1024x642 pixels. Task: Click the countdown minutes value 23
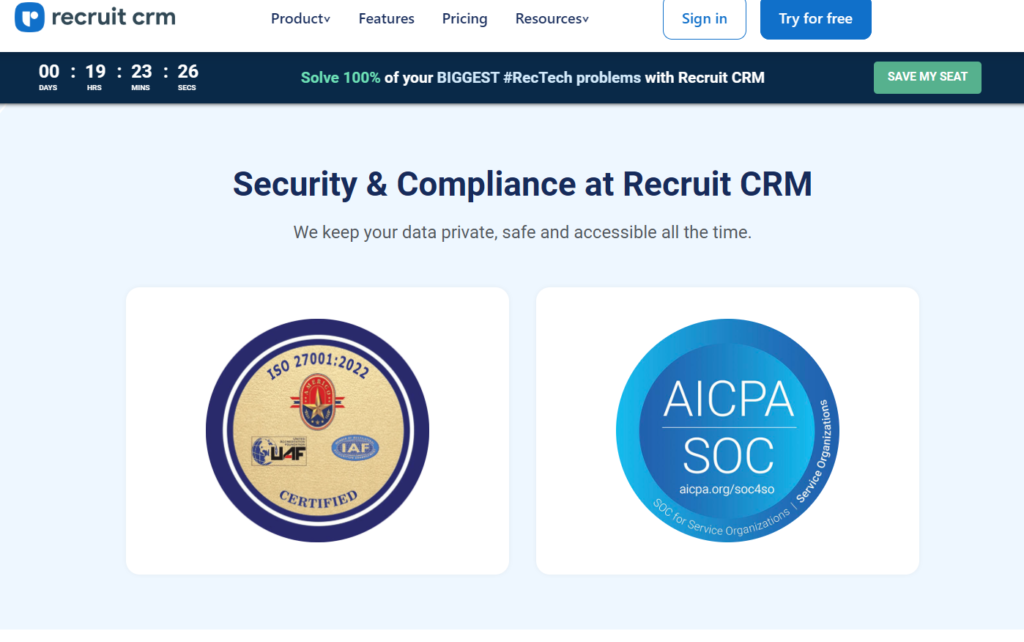[141, 71]
